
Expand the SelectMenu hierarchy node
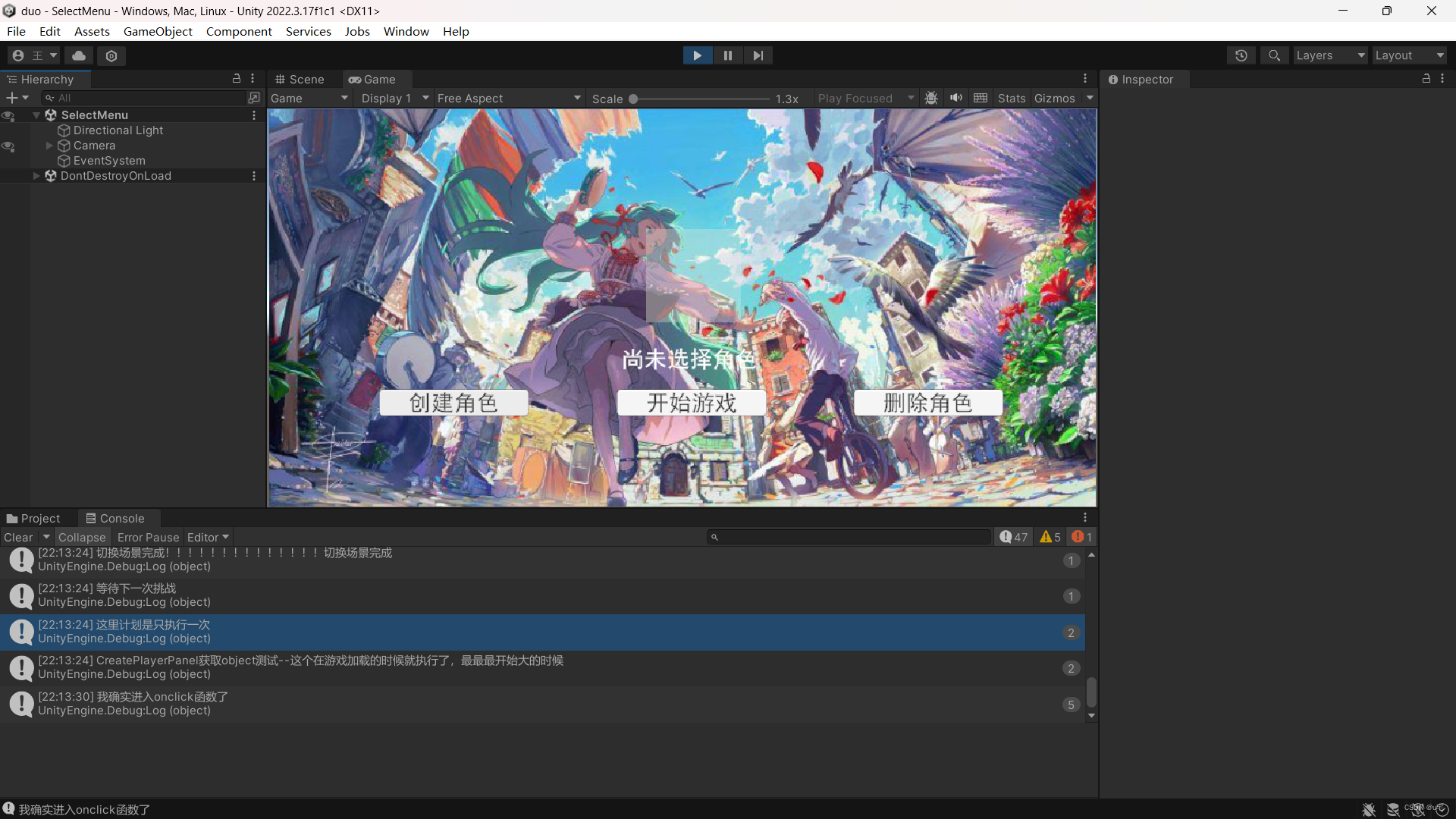pos(34,114)
